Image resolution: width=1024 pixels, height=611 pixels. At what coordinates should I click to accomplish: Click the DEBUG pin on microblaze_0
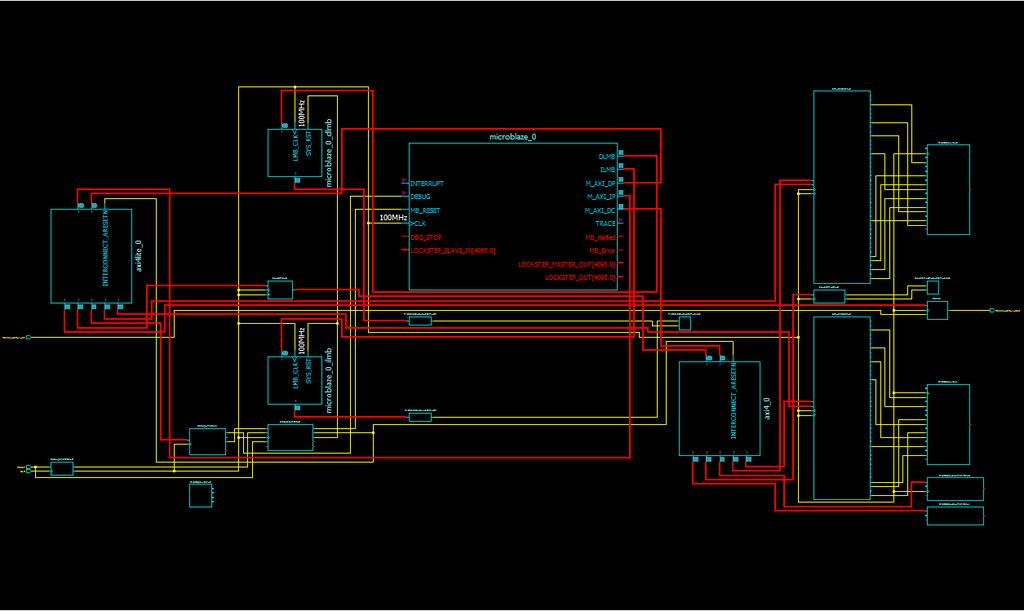420,196
